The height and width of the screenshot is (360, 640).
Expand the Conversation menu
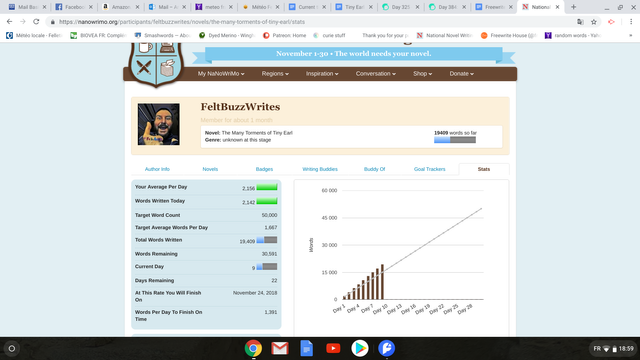pos(376,74)
